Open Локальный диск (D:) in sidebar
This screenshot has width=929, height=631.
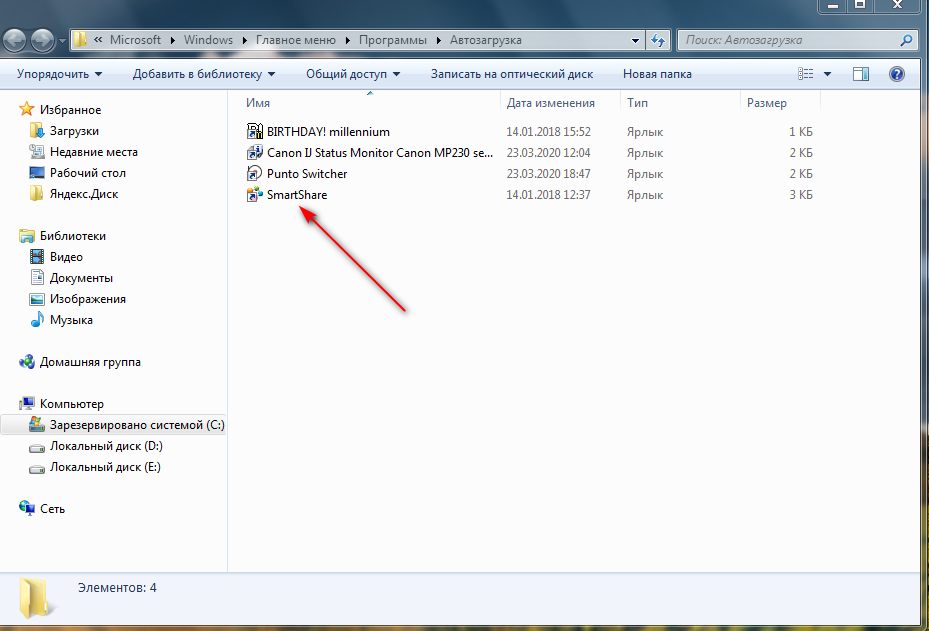coord(106,446)
